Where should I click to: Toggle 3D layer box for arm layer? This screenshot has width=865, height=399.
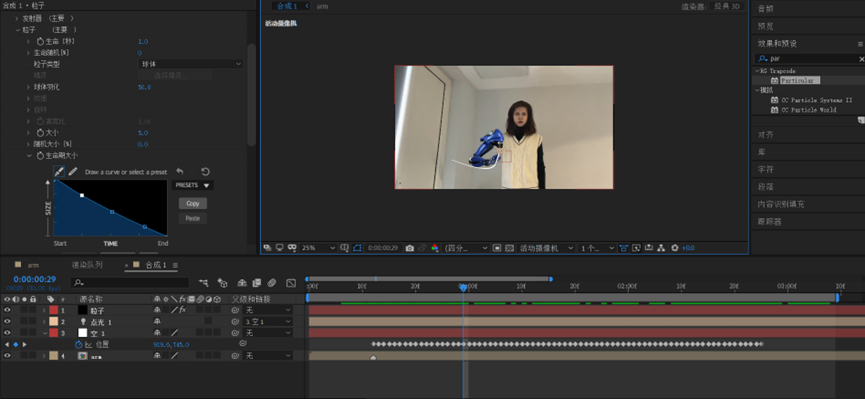coord(217,356)
